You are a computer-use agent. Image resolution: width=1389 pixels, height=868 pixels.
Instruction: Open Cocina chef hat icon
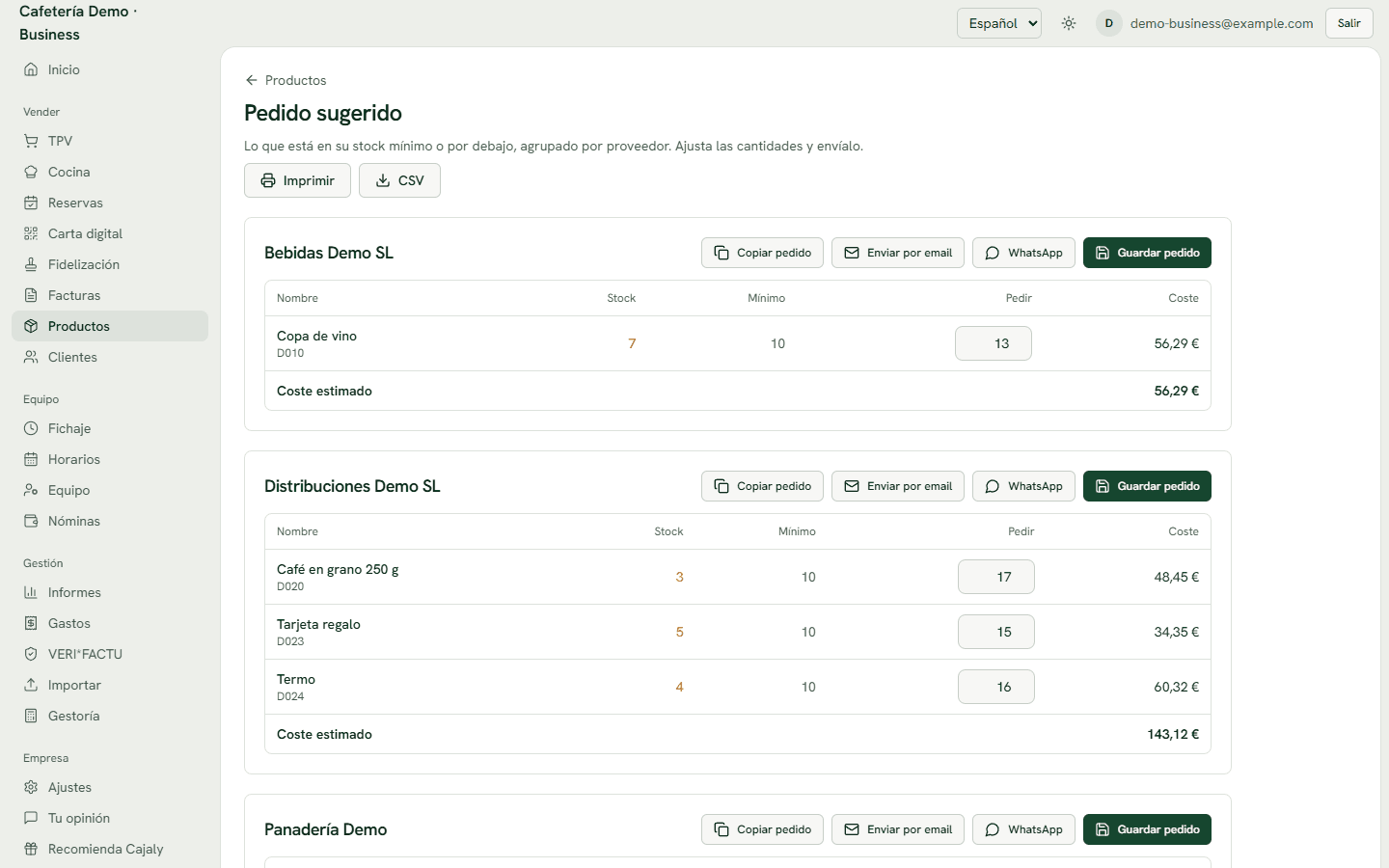point(31,172)
